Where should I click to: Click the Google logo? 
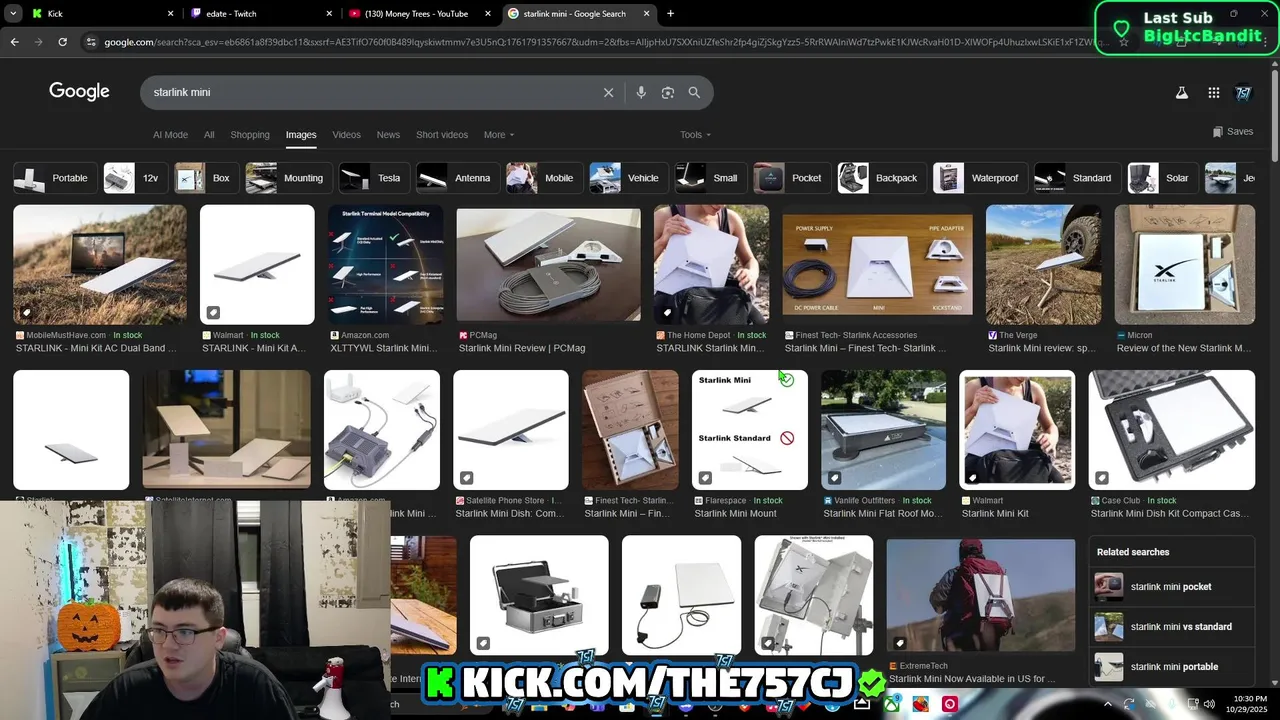(79, 91)
